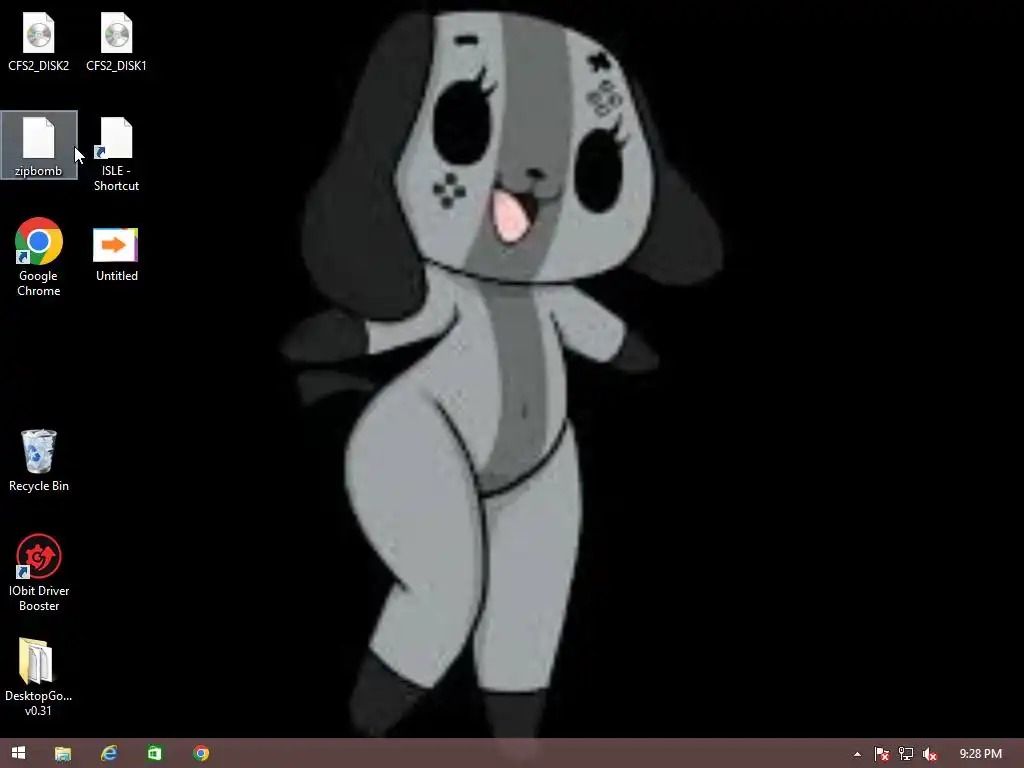The height and width of the screenshot is (768, 1024).
Task: Open the 9:28 PM taskbar clock
Action: 980,754
